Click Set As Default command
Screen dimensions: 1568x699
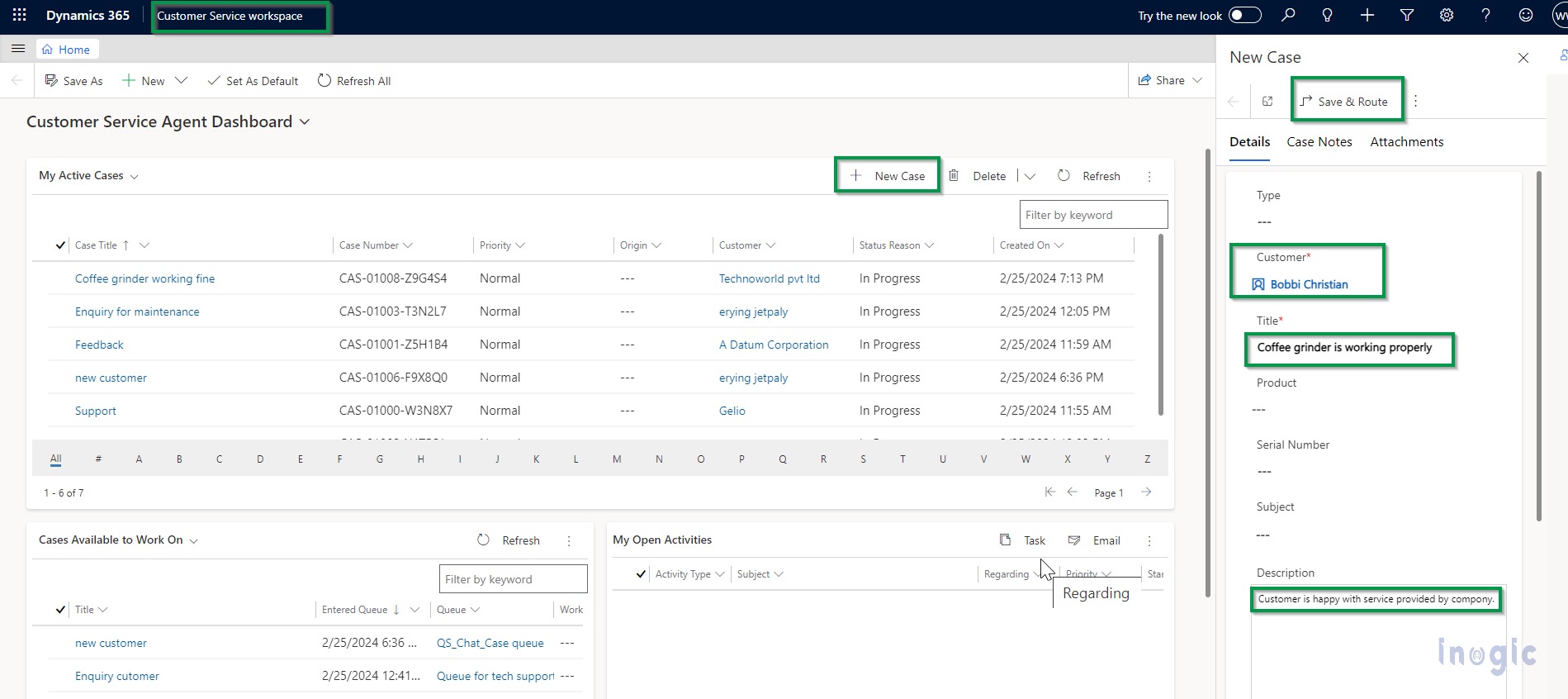[x=253, y=80]
